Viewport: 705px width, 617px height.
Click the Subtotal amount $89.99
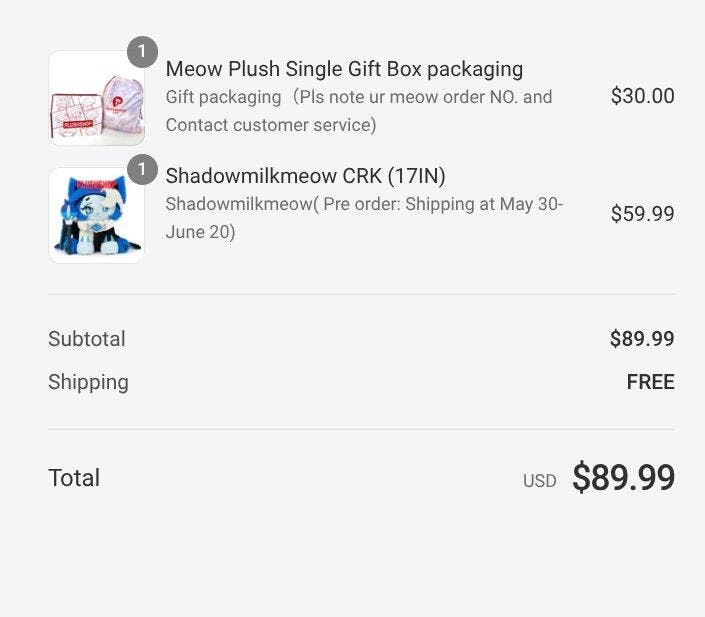642,339
